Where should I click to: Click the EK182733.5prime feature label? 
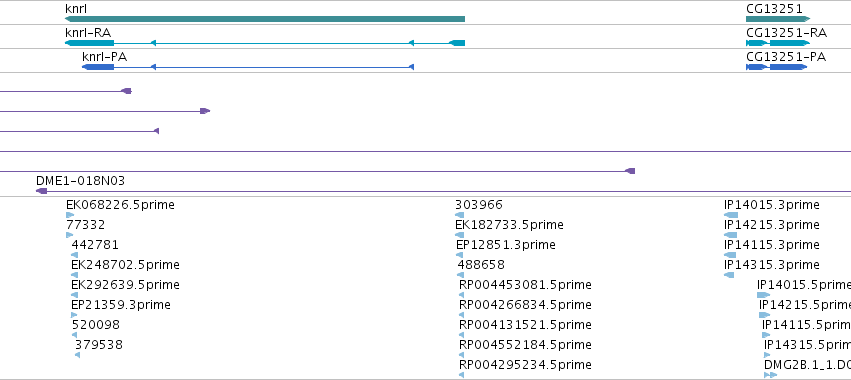pos(510,225)
